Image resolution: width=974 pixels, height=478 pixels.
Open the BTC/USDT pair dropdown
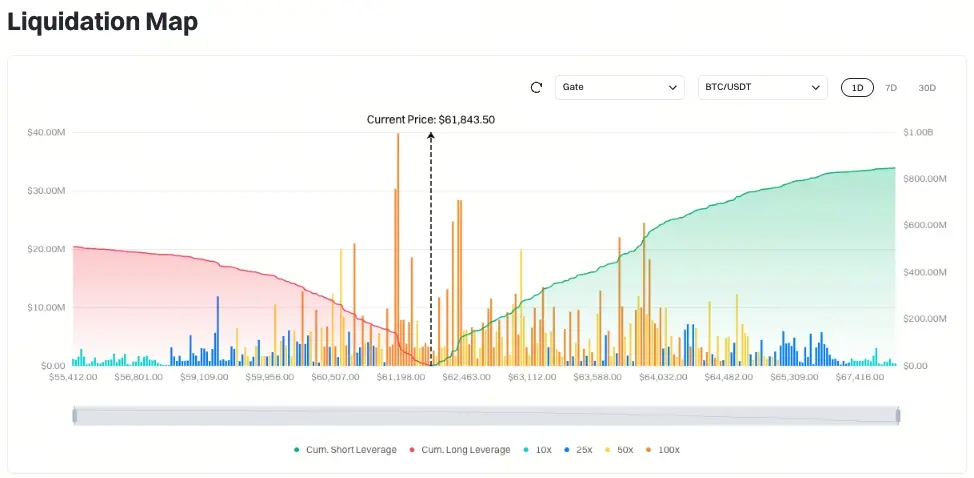[x=763, y=88]
